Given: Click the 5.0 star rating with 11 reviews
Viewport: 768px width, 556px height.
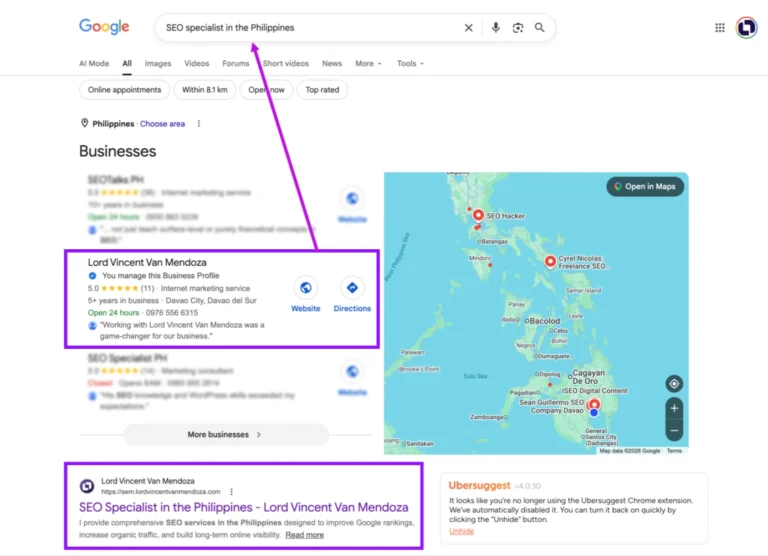Looking at the screenshot, I should [x=121, y=288].
